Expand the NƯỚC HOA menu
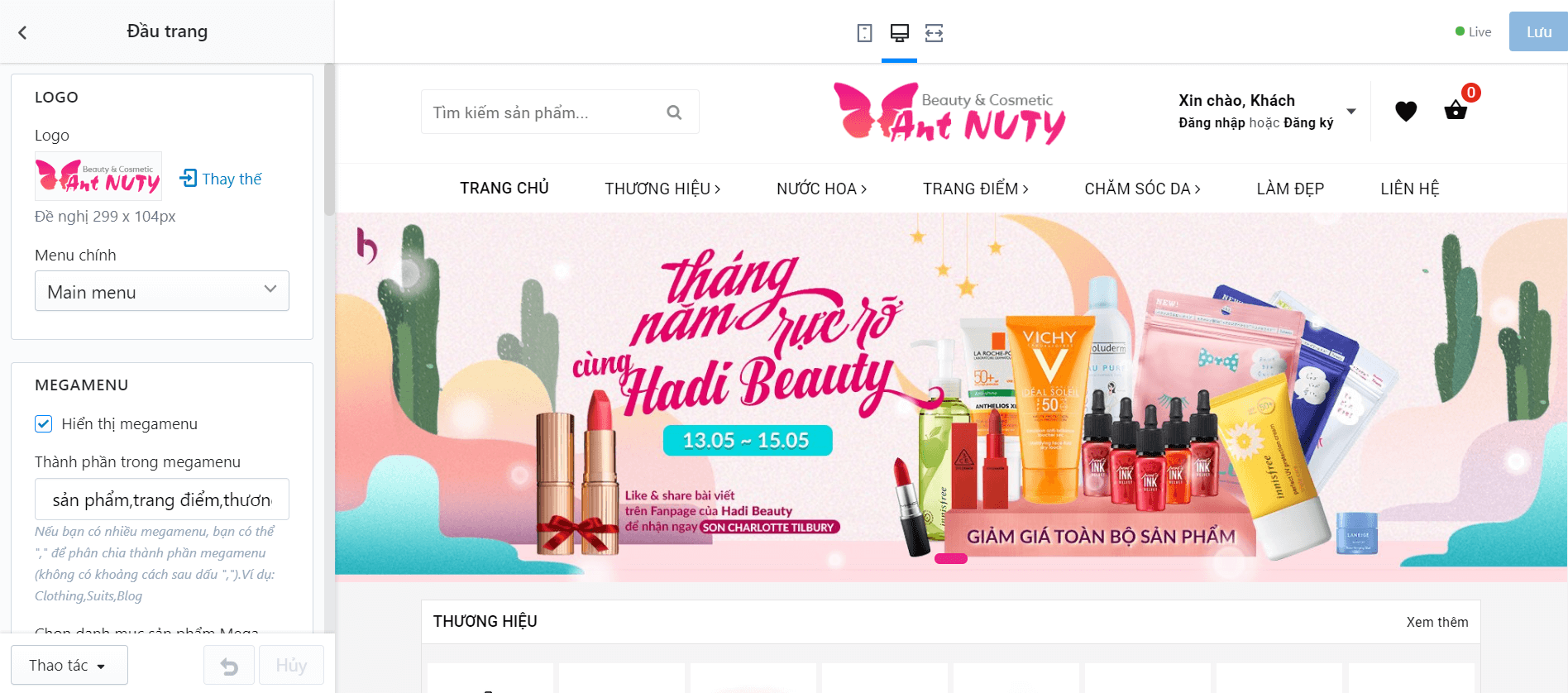1568x693 pixels. [x=821, y=189]
